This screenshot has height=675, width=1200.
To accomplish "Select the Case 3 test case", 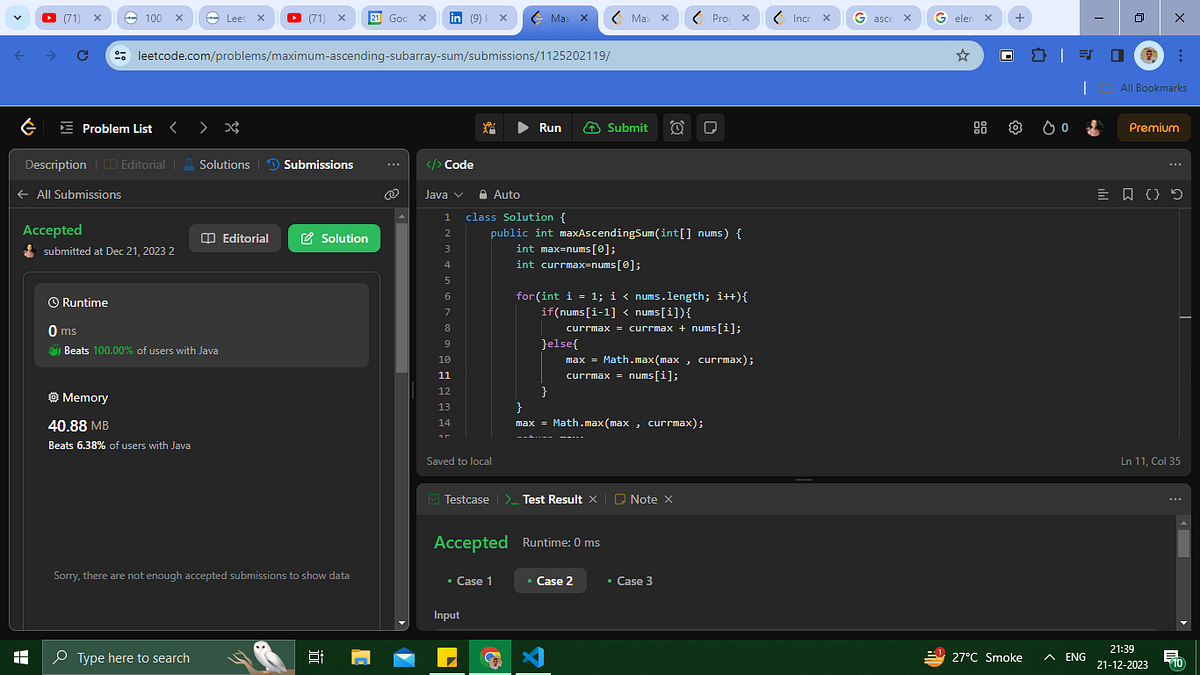I will [629, 581].
